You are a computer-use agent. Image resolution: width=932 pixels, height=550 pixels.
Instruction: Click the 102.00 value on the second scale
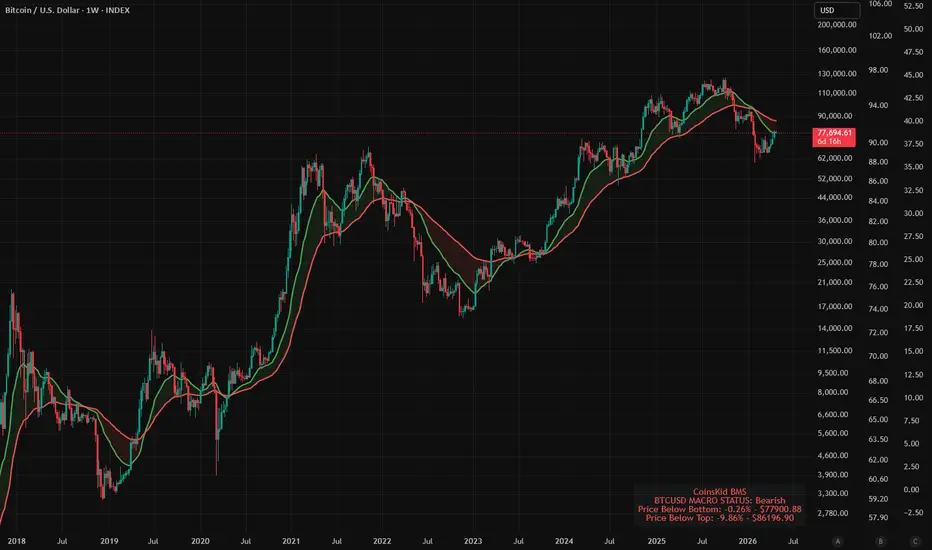880,36
